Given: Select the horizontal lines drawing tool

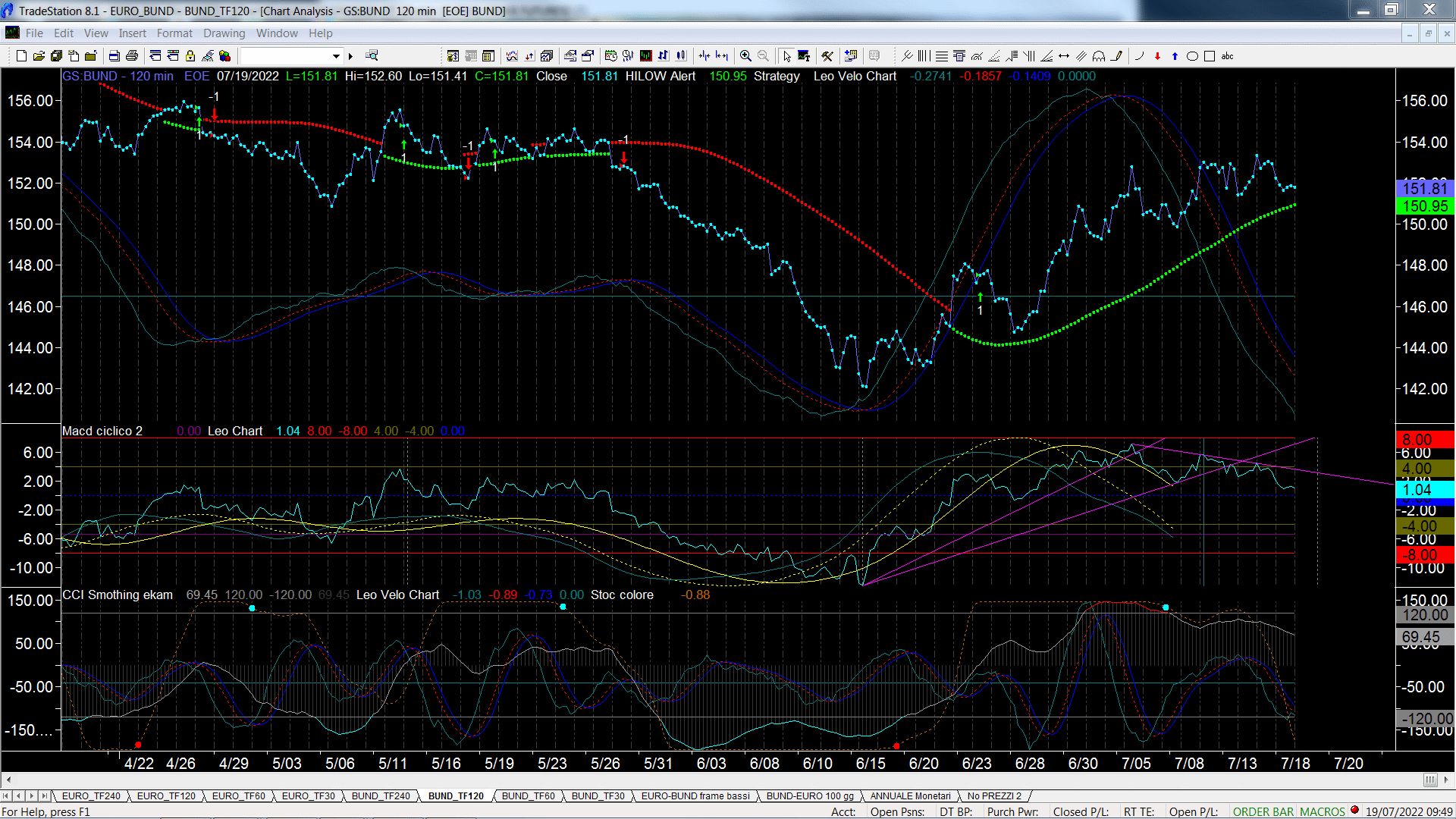Looking at the screenshot, I should pyautogui.click(x=941, y=56).
